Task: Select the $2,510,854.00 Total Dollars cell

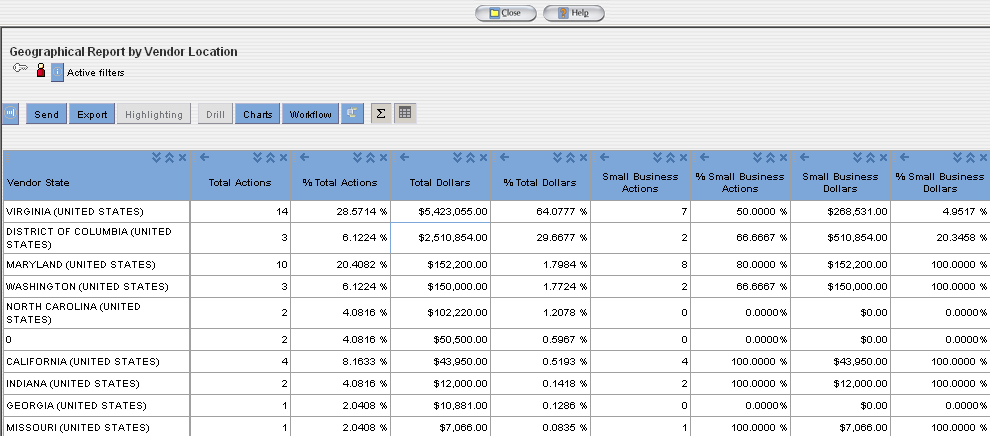Action: pos(441,238)
